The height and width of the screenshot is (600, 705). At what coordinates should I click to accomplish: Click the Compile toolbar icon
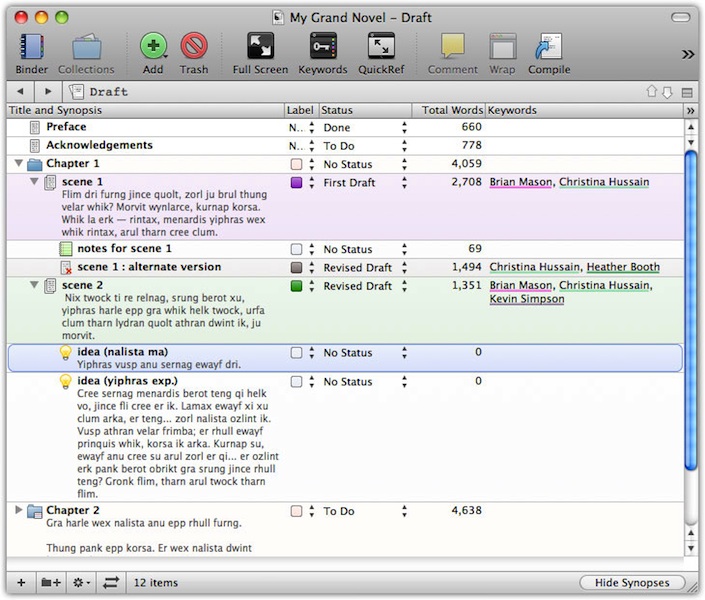click(x=549, y=46)
